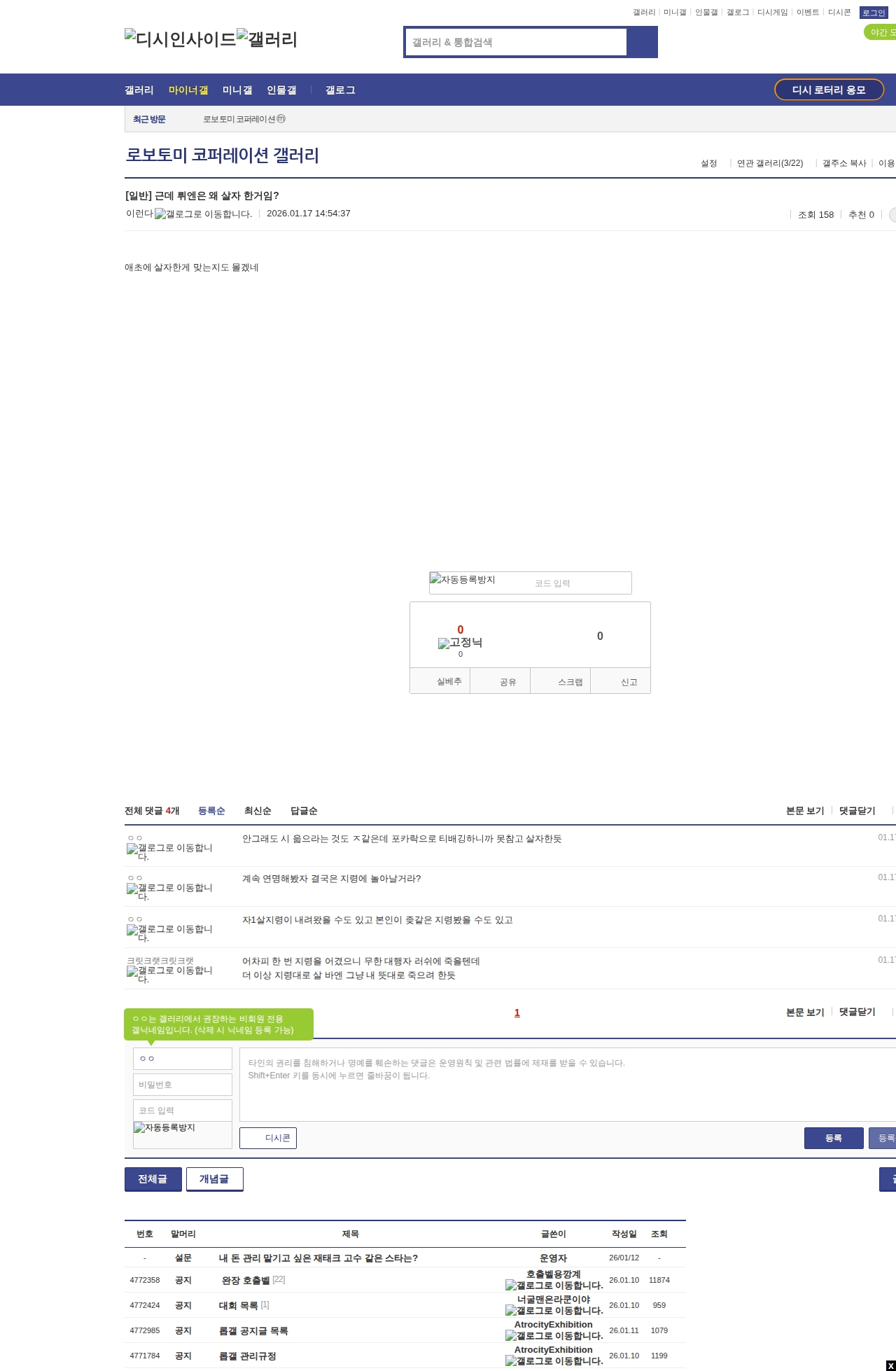Show post body via 본문 보기 beside sort options

805,811
